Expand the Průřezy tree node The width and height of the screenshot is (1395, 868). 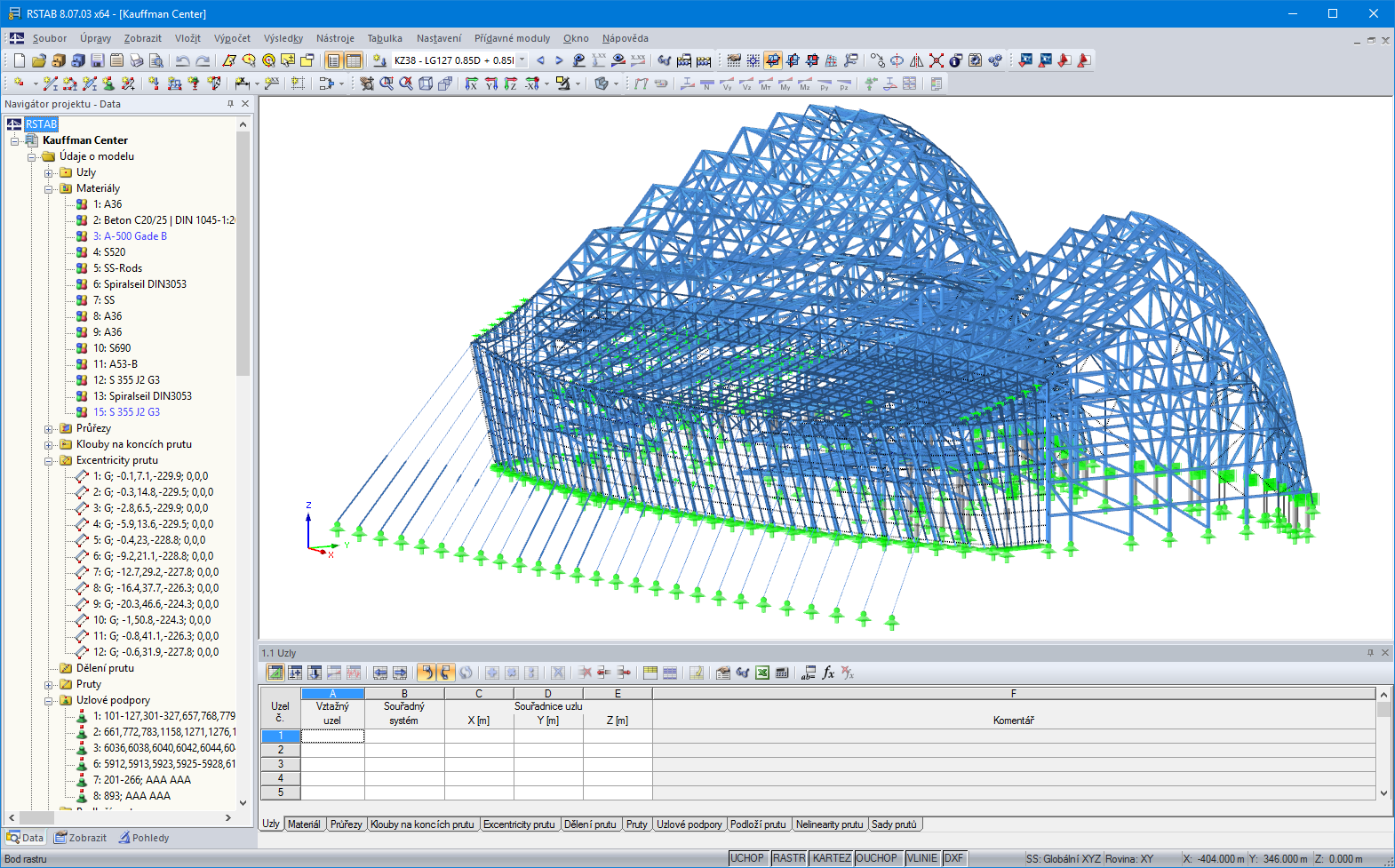[x=49, y=428]
